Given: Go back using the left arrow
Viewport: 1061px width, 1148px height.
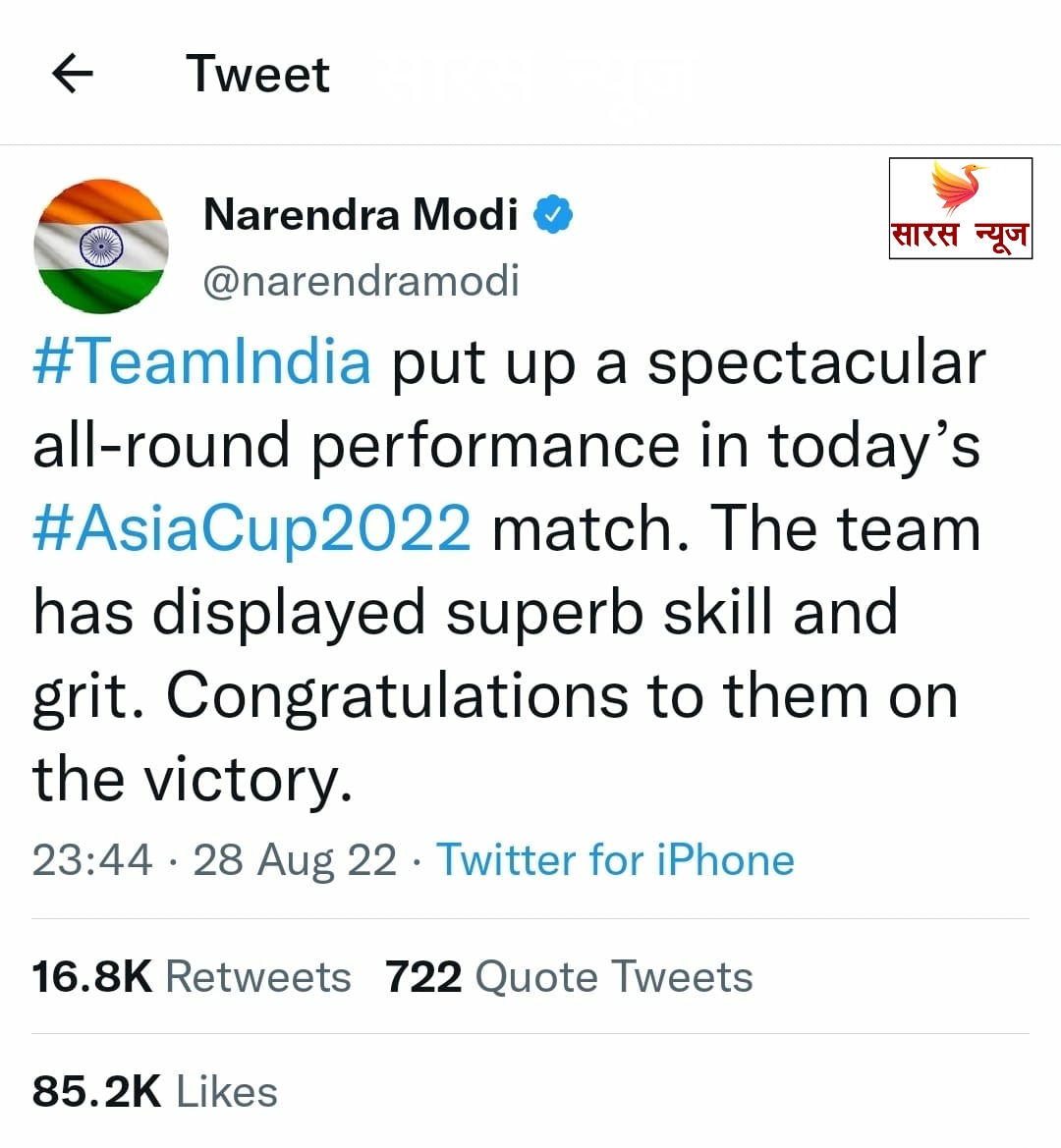Looking at the screenshot, I should coord(73,74).
